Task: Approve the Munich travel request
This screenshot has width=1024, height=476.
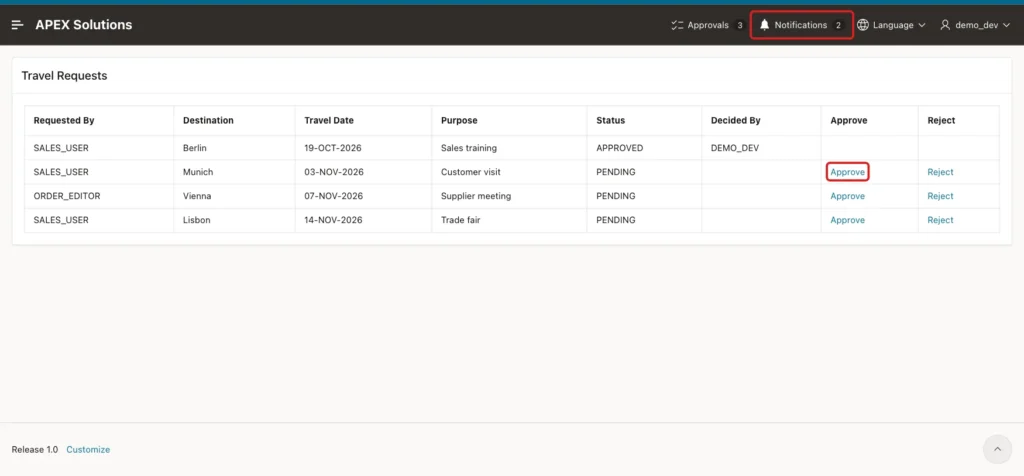Action: tap(848, 172)
